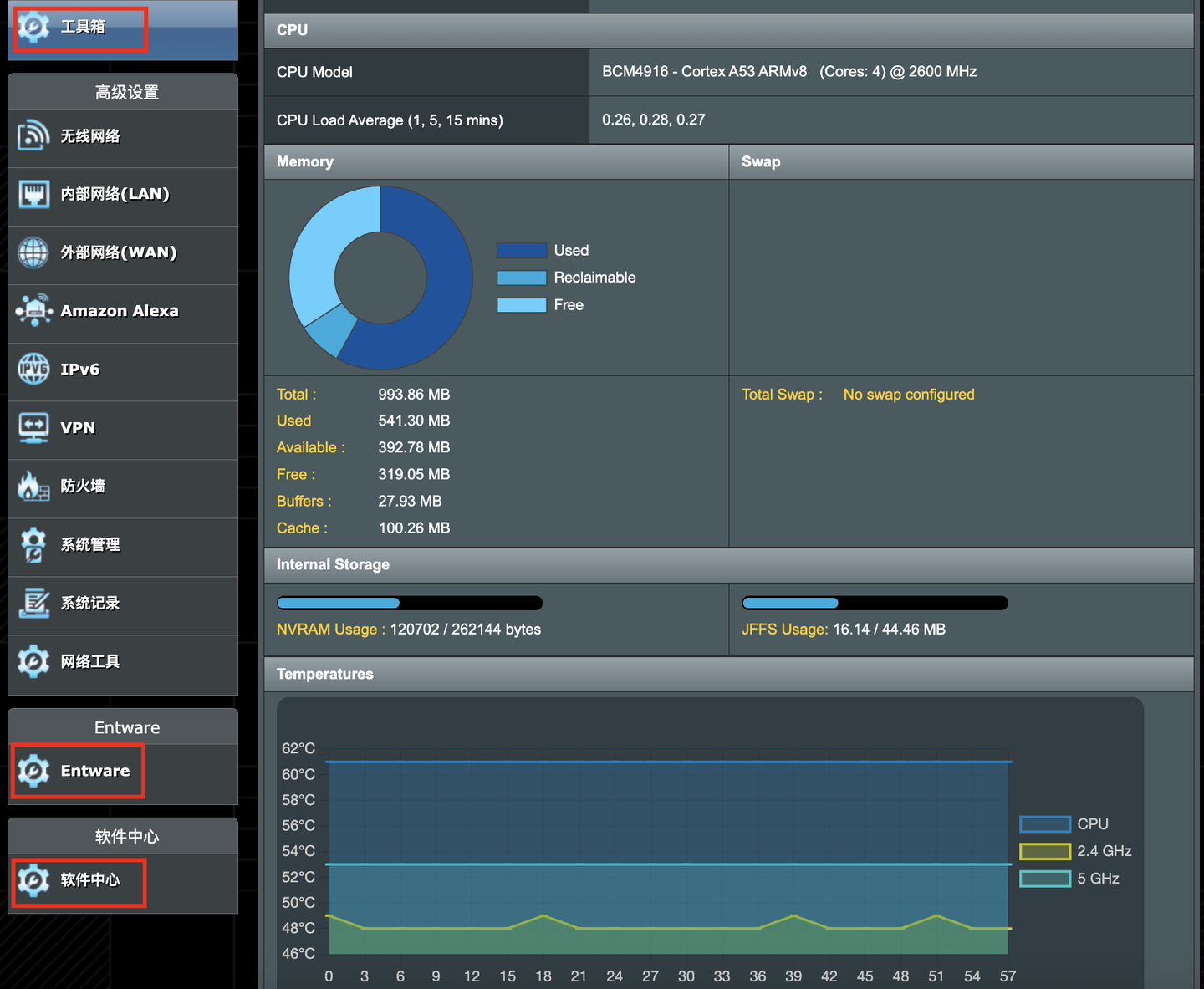1204x989 pixels.
Task: Open the 软件中心 menu entry
Action: point(123,884)
